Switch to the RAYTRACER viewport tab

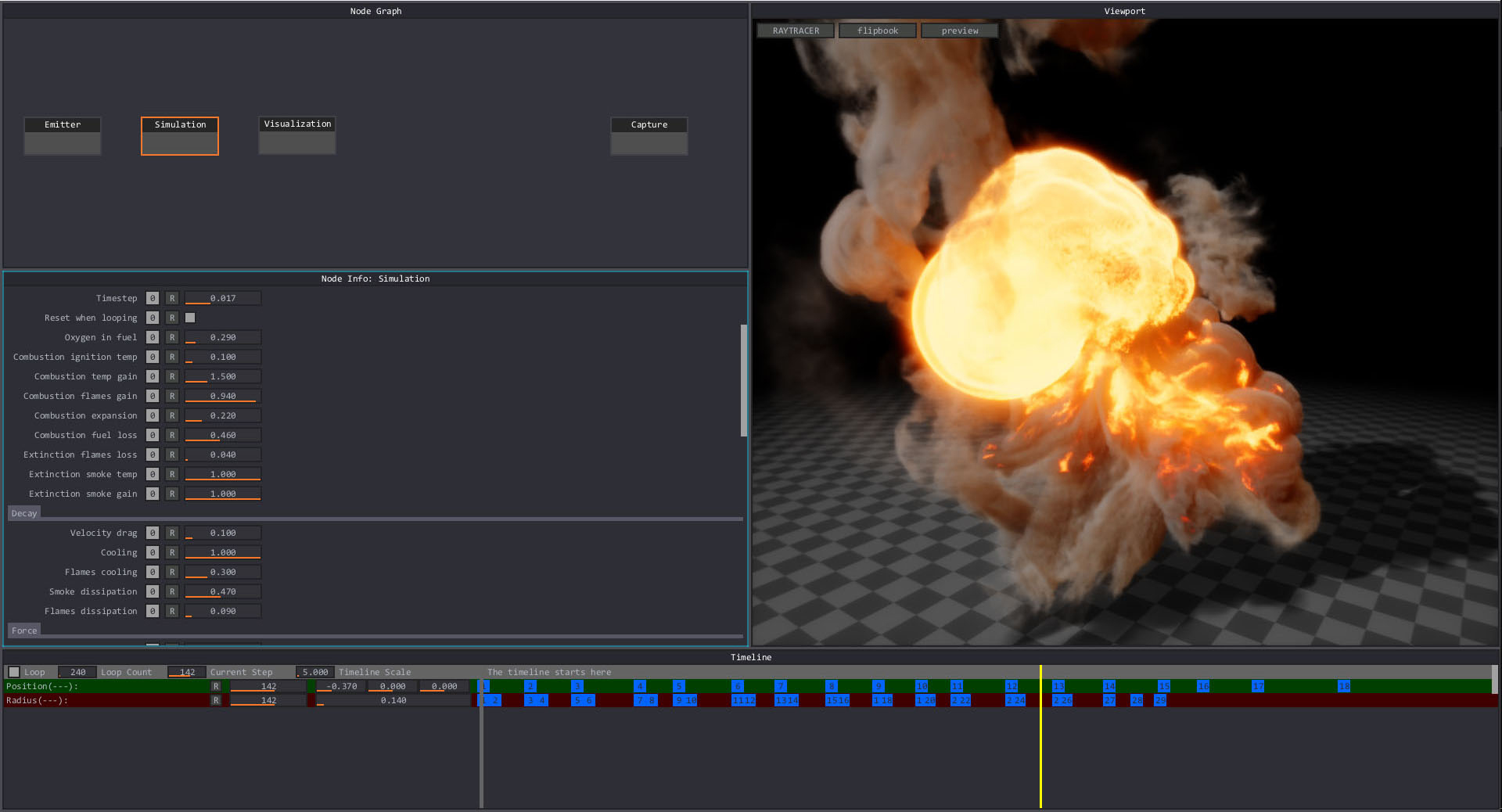[795, 31]
